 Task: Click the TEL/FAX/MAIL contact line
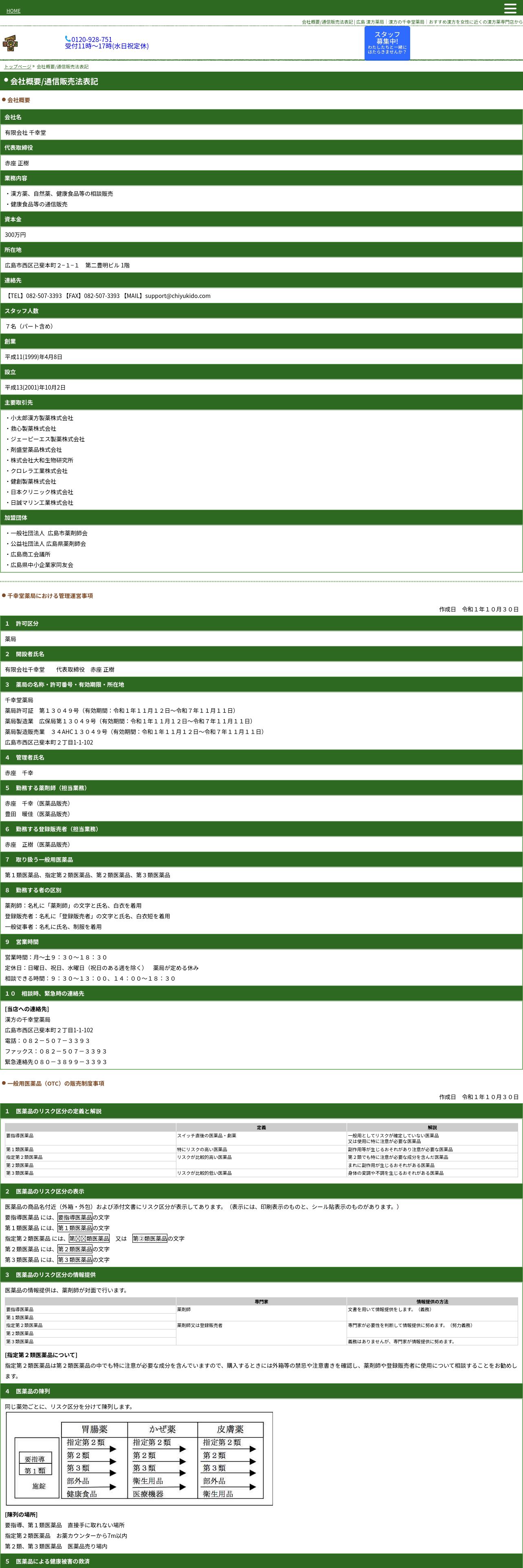108,296
